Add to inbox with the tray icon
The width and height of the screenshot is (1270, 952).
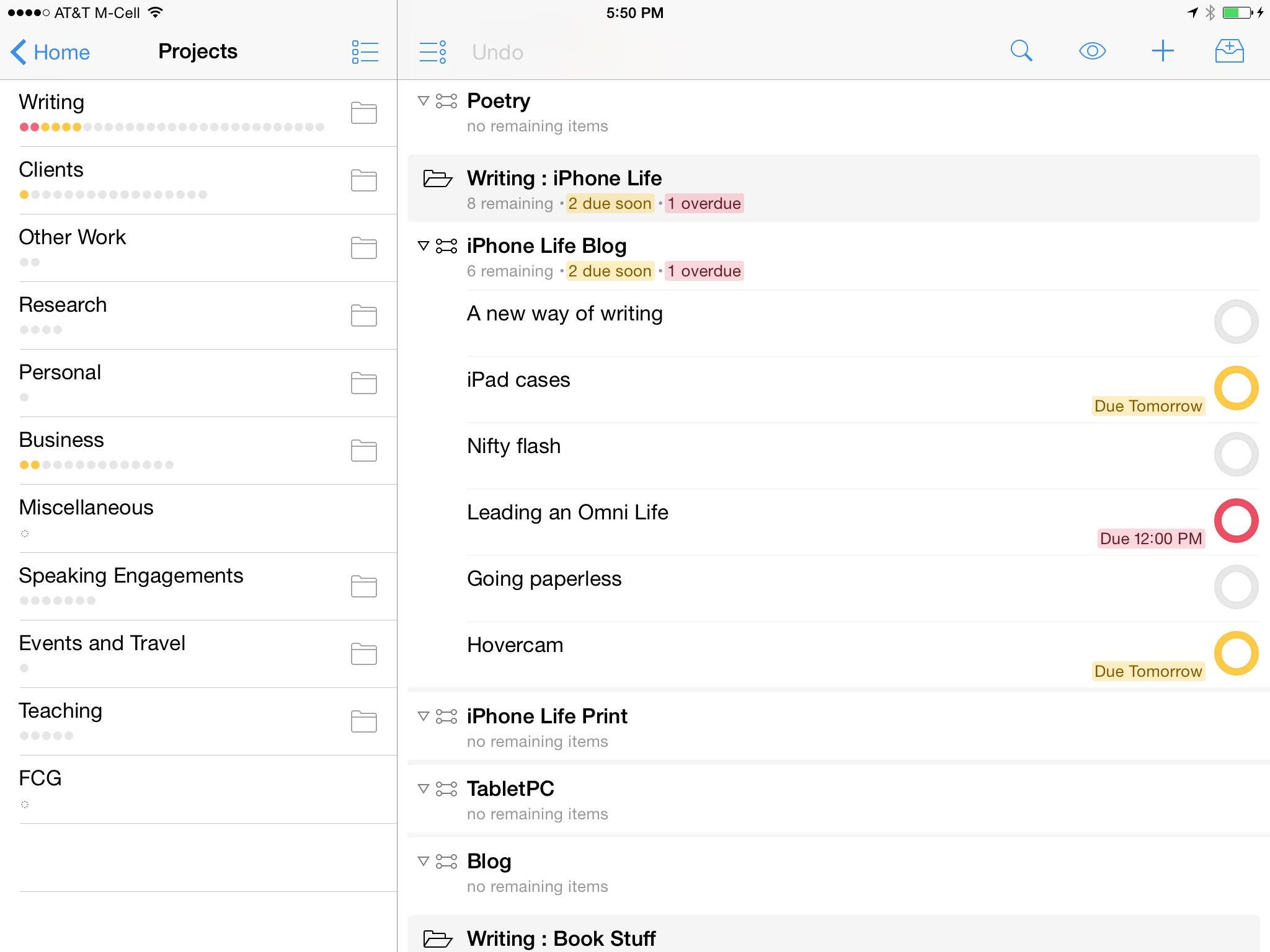tap(1229, 51)
